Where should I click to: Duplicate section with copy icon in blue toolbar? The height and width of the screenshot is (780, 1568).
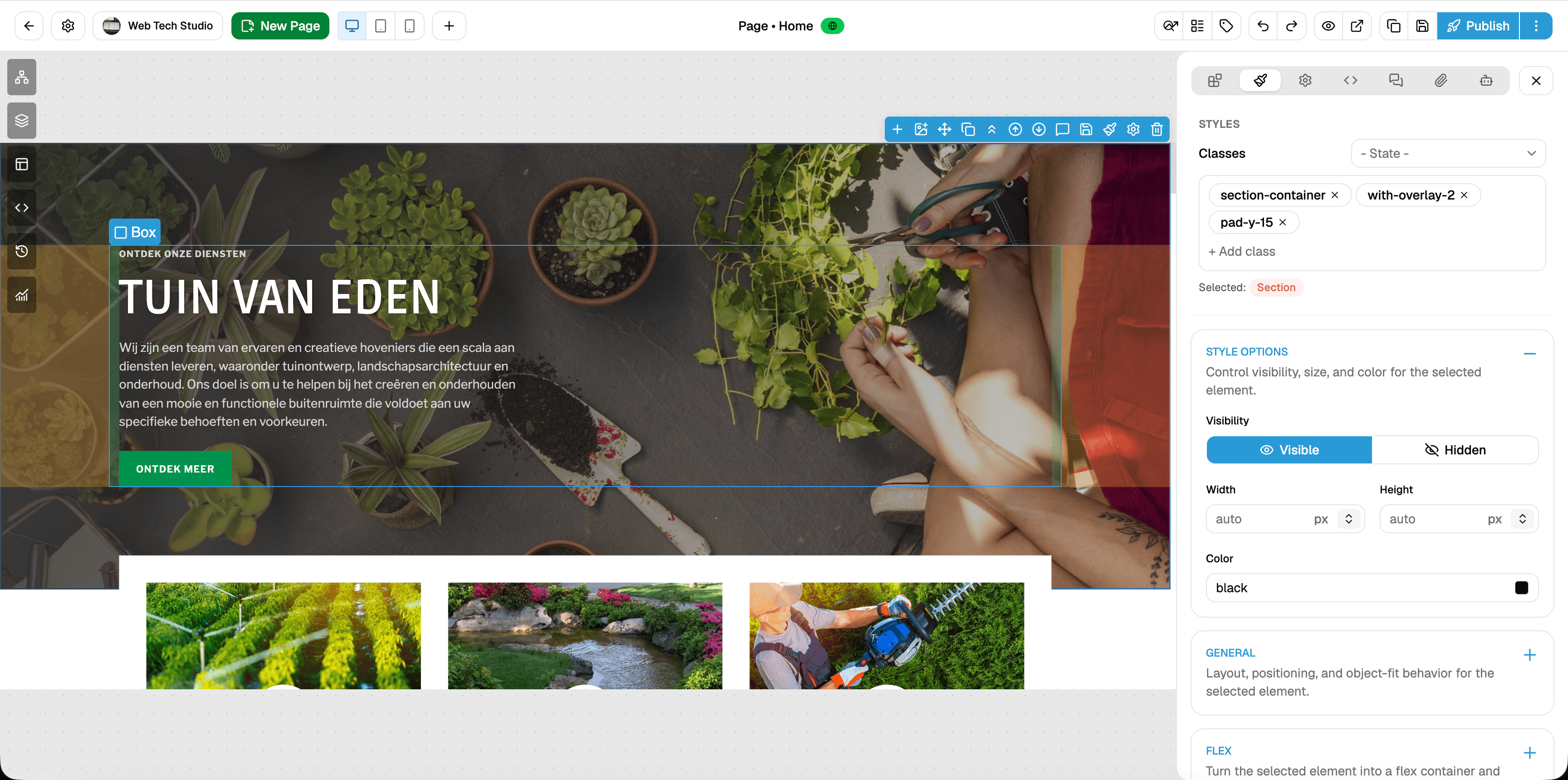968,129
